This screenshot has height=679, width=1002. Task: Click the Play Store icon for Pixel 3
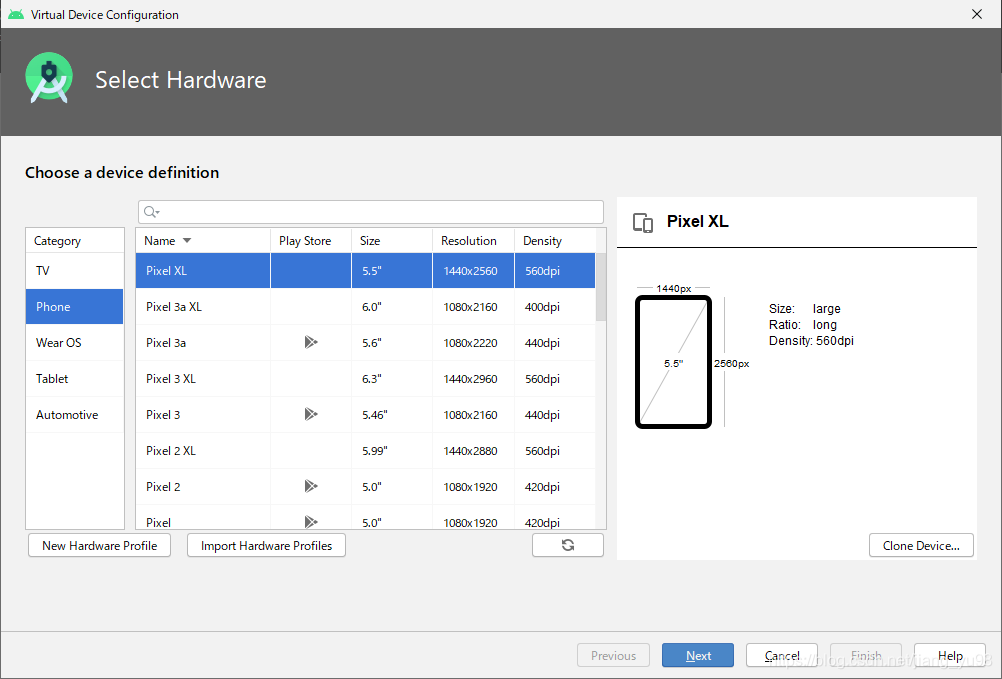pyautogui.click(x=311, y=415)
